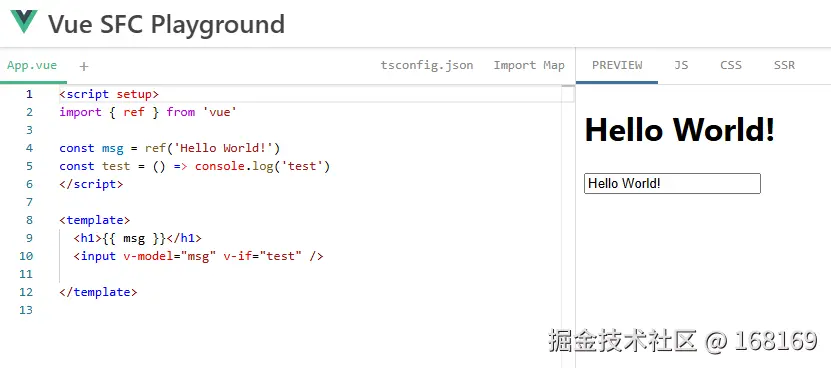Add a new file with plus icon

point(84,66)
